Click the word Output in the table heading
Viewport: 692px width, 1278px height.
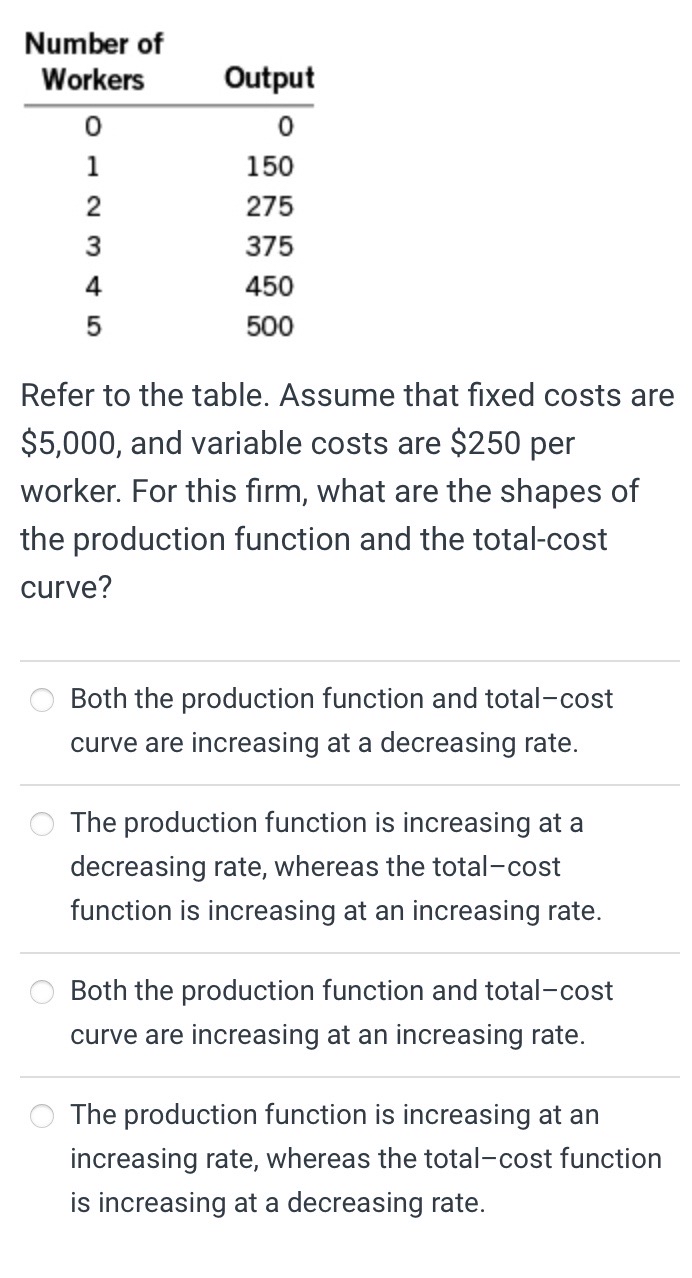[x=269, y=78]
